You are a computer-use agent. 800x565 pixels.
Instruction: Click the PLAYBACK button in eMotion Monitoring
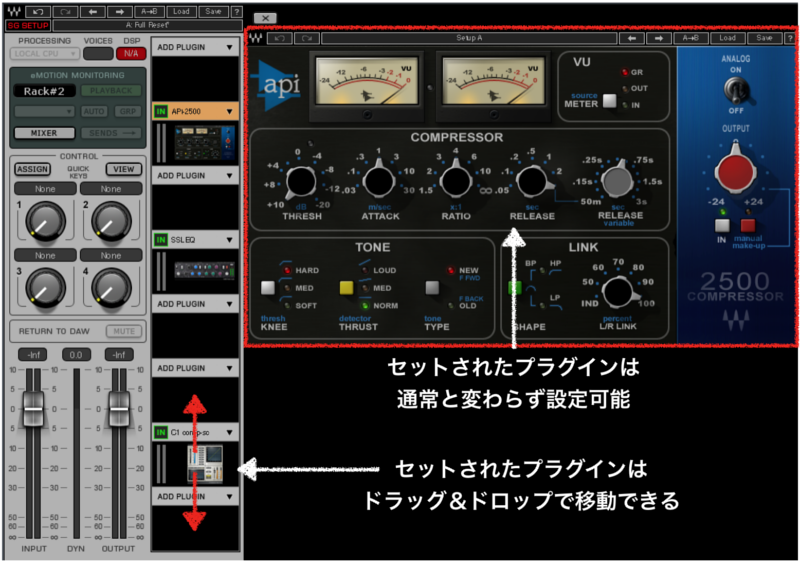[x=111, y=91]
